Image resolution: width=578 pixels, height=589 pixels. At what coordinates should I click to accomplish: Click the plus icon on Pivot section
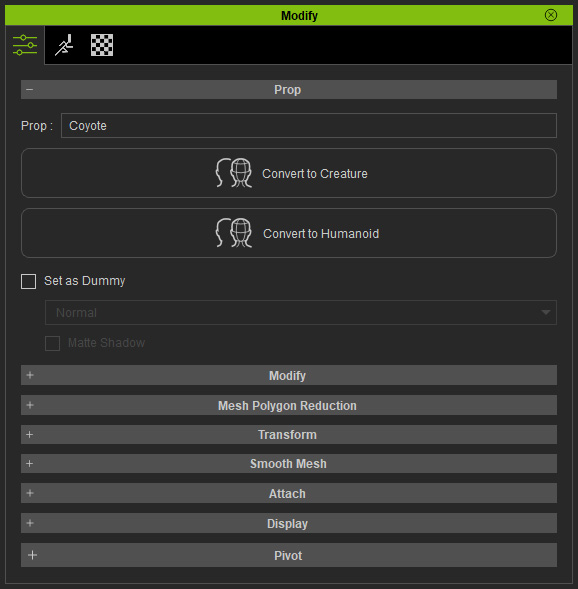(32, 555)
